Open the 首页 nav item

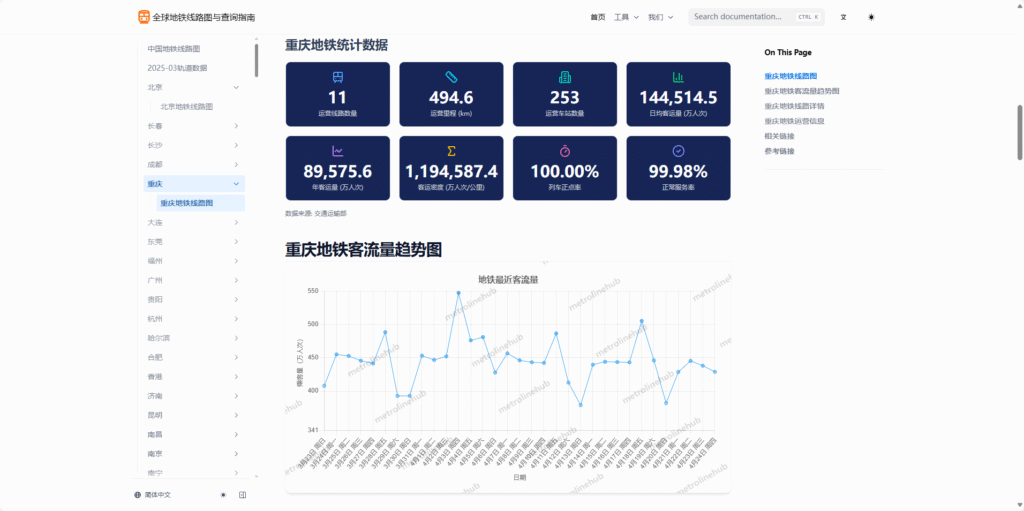[598, 17]
